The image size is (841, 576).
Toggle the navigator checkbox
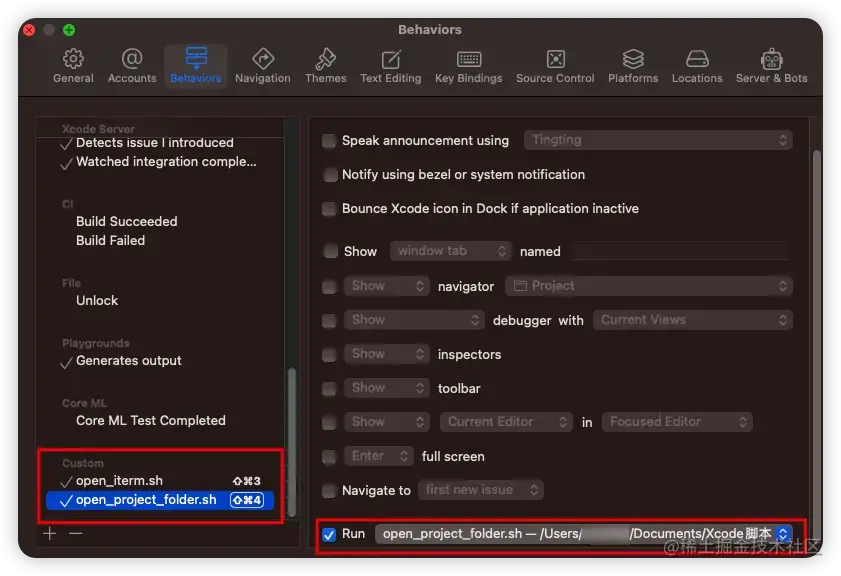pyautogui.click(x=329, y=286)
